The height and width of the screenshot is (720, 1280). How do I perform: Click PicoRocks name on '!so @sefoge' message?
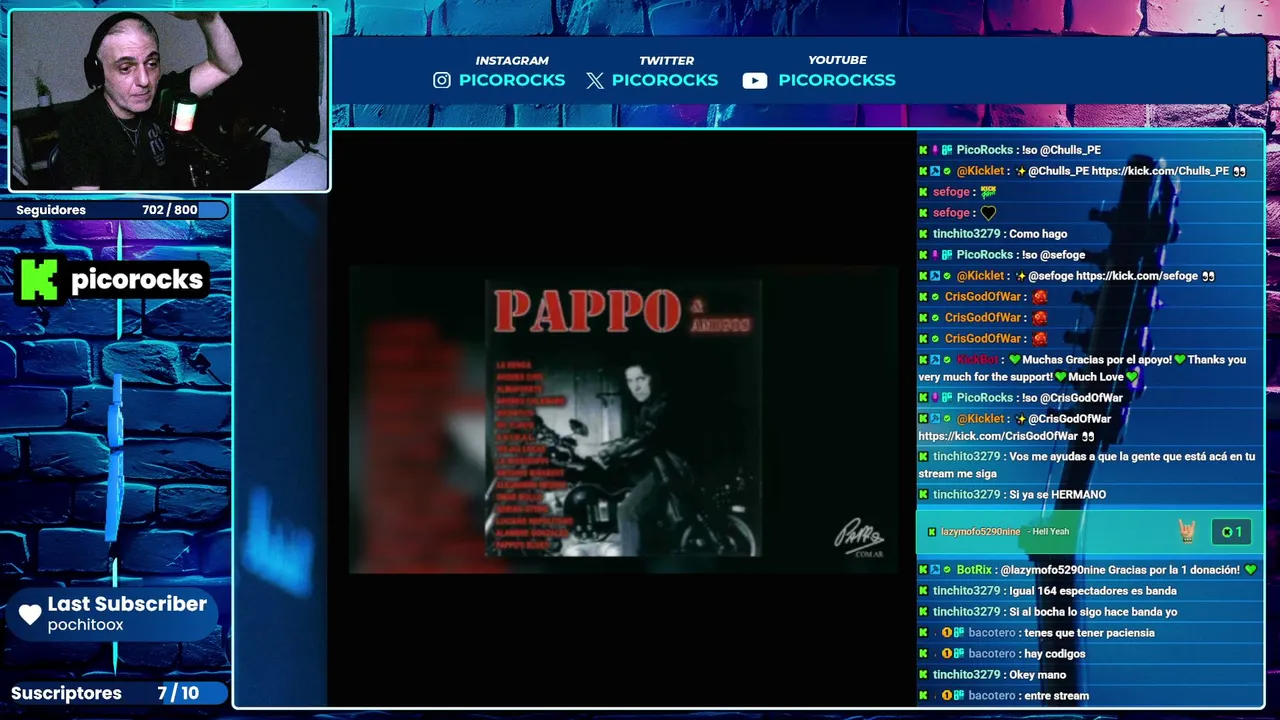tap(985, 255)
